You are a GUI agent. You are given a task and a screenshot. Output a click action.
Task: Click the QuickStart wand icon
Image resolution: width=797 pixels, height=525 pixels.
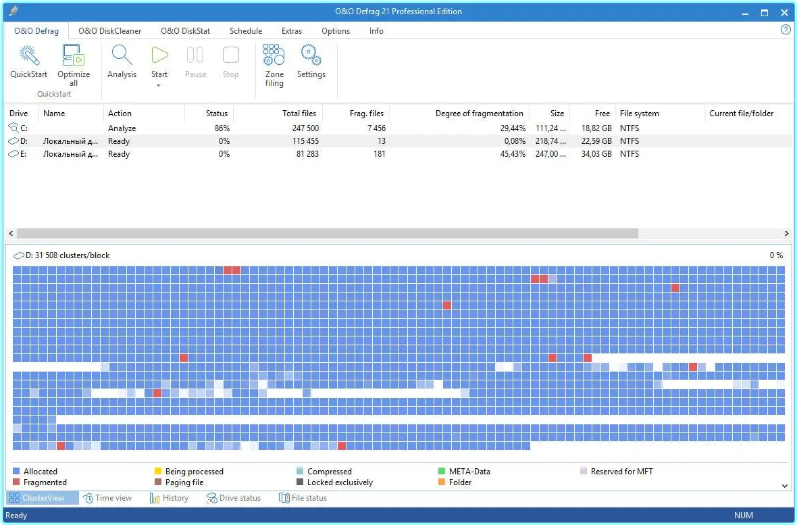tap(28, 56)
